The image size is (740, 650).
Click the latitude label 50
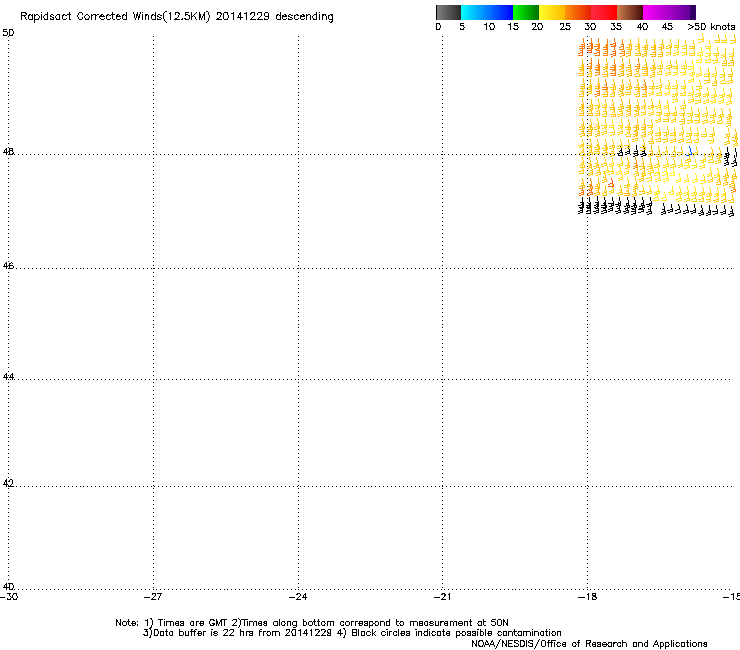point(8,33)
